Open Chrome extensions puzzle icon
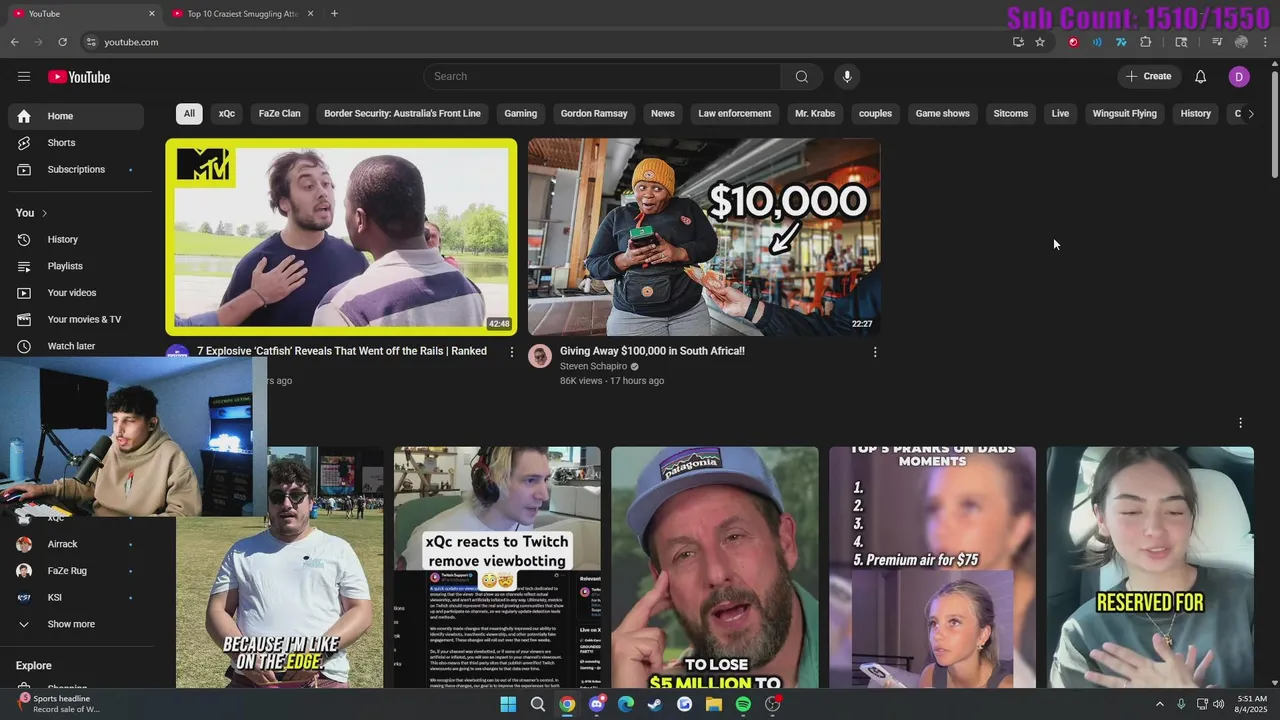Screen dimensions: 1280x720 [1146, 42]
